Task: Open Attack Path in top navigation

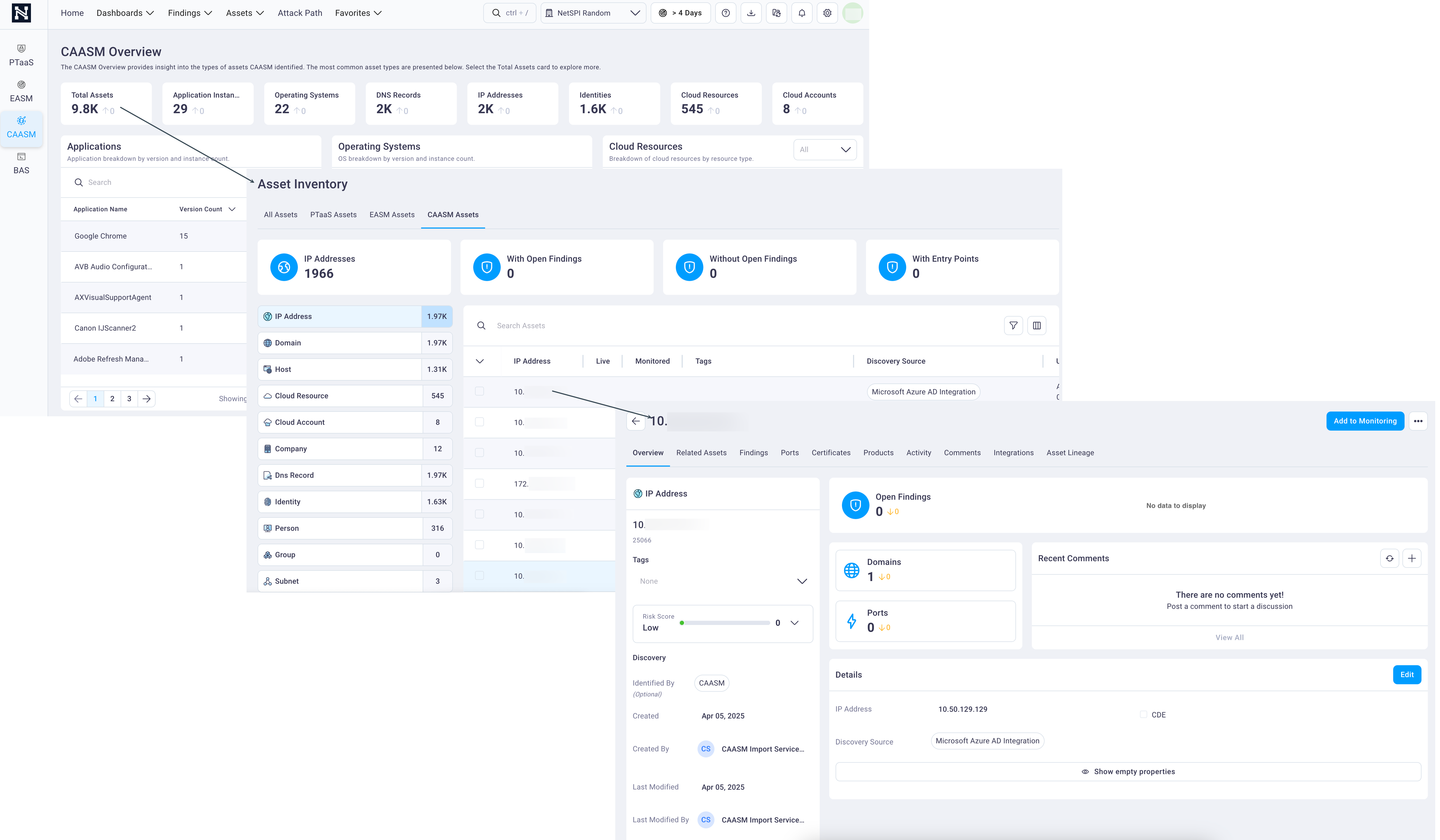Action: tap(300, 13)
